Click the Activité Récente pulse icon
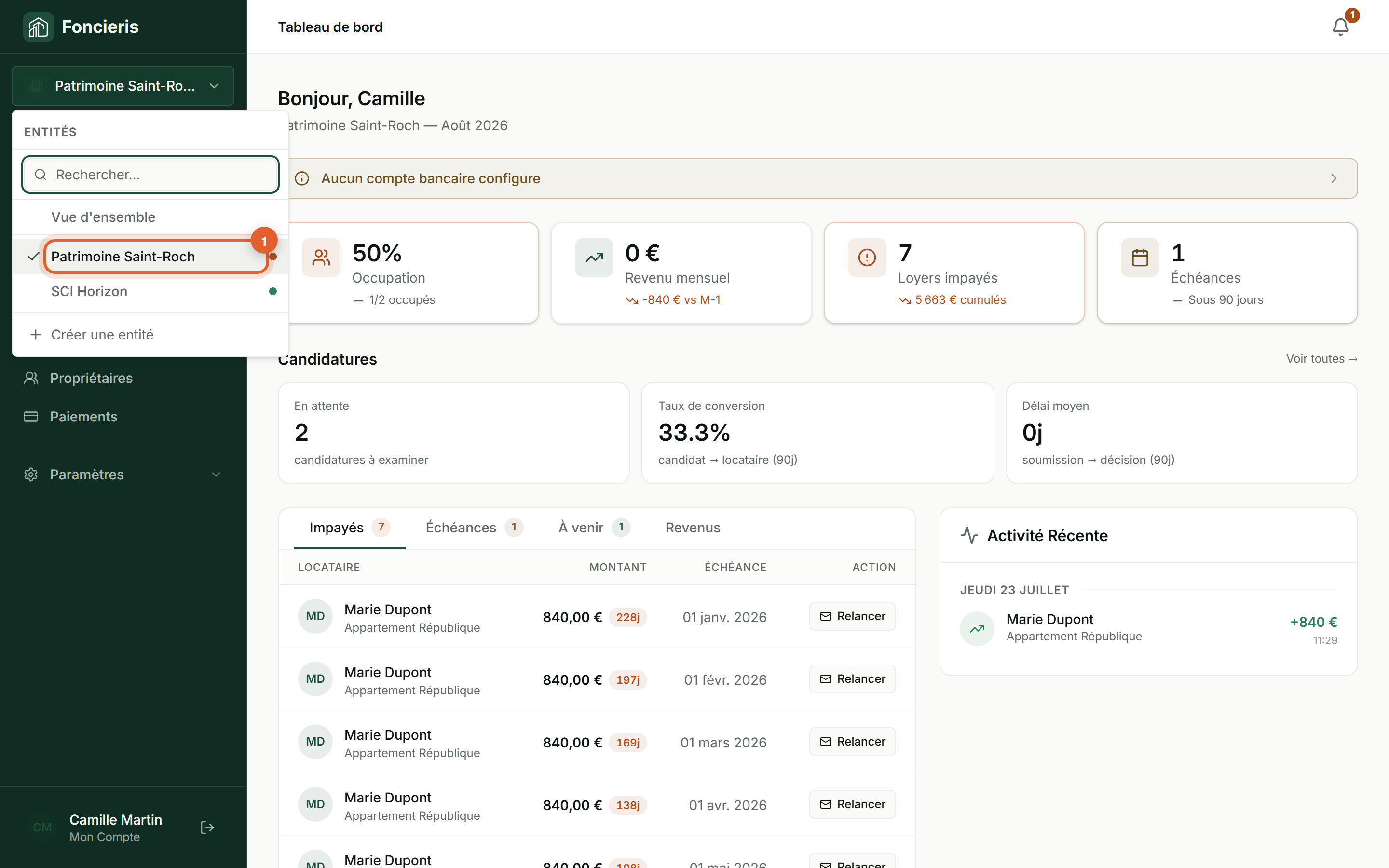Image resolution: width=1389 pixels, height=868 pixels. (x=969, y=535)
